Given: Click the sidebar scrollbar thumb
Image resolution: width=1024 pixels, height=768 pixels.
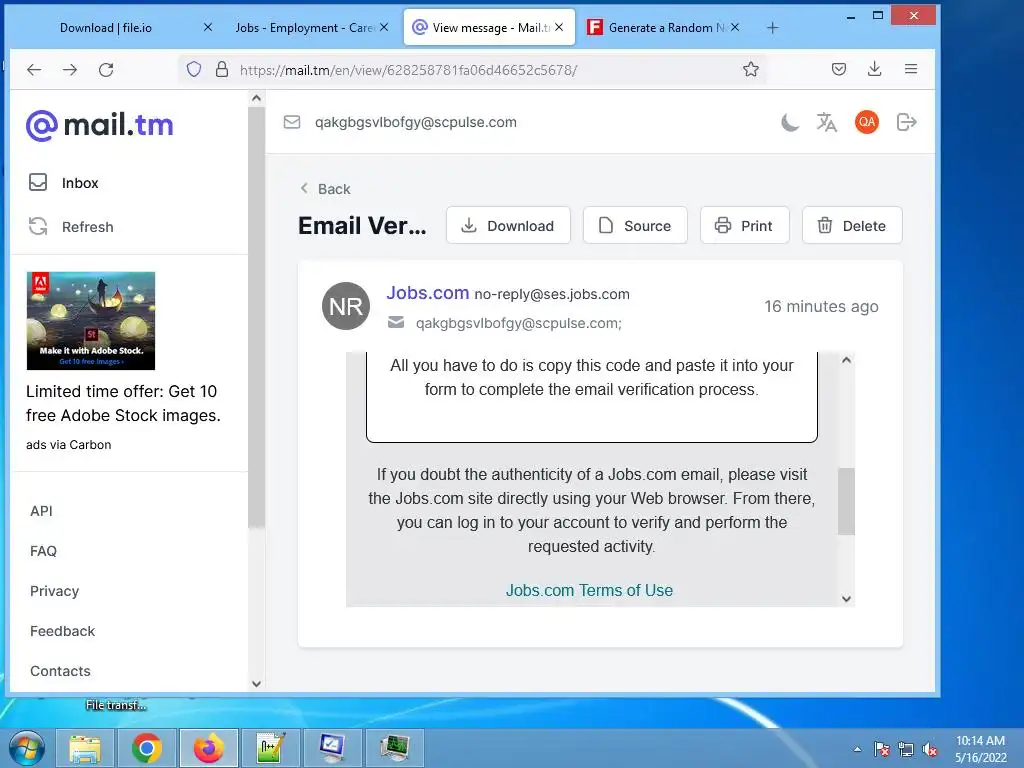Looking at the screenshot, I should 256,317.
